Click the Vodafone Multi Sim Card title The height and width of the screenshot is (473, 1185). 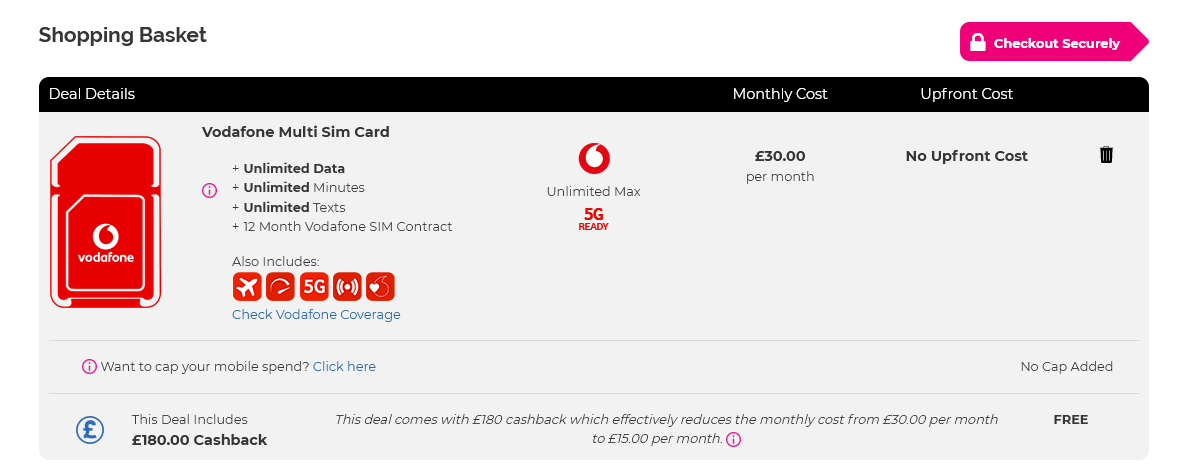tap(295, 131)
